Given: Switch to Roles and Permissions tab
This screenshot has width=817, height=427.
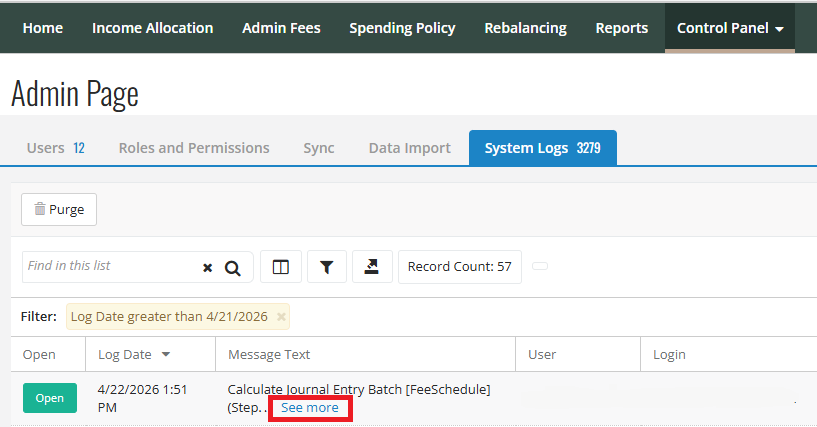Looking at the screenshot, I should 194,148.
